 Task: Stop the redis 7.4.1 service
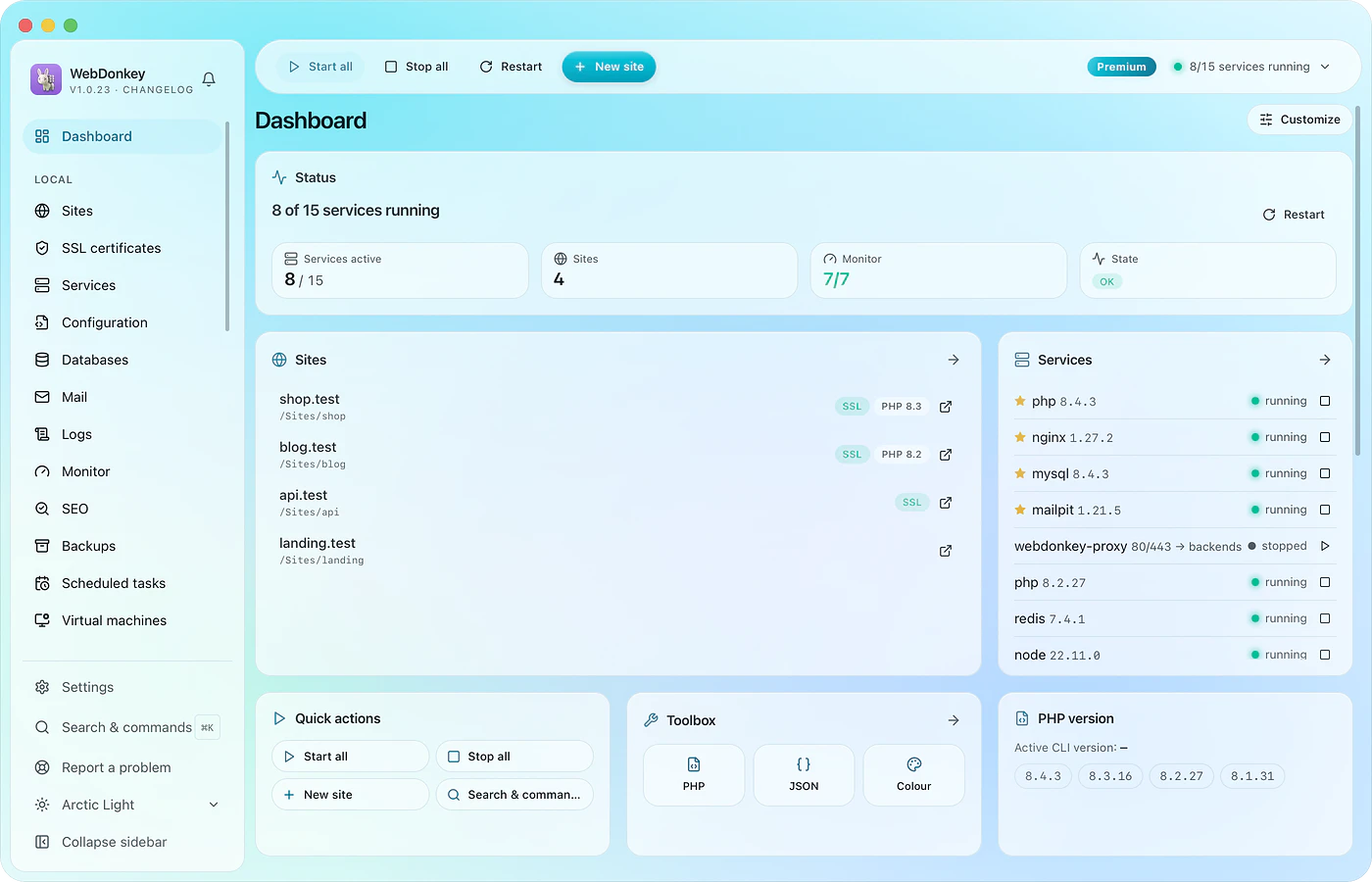(1325, 618)
